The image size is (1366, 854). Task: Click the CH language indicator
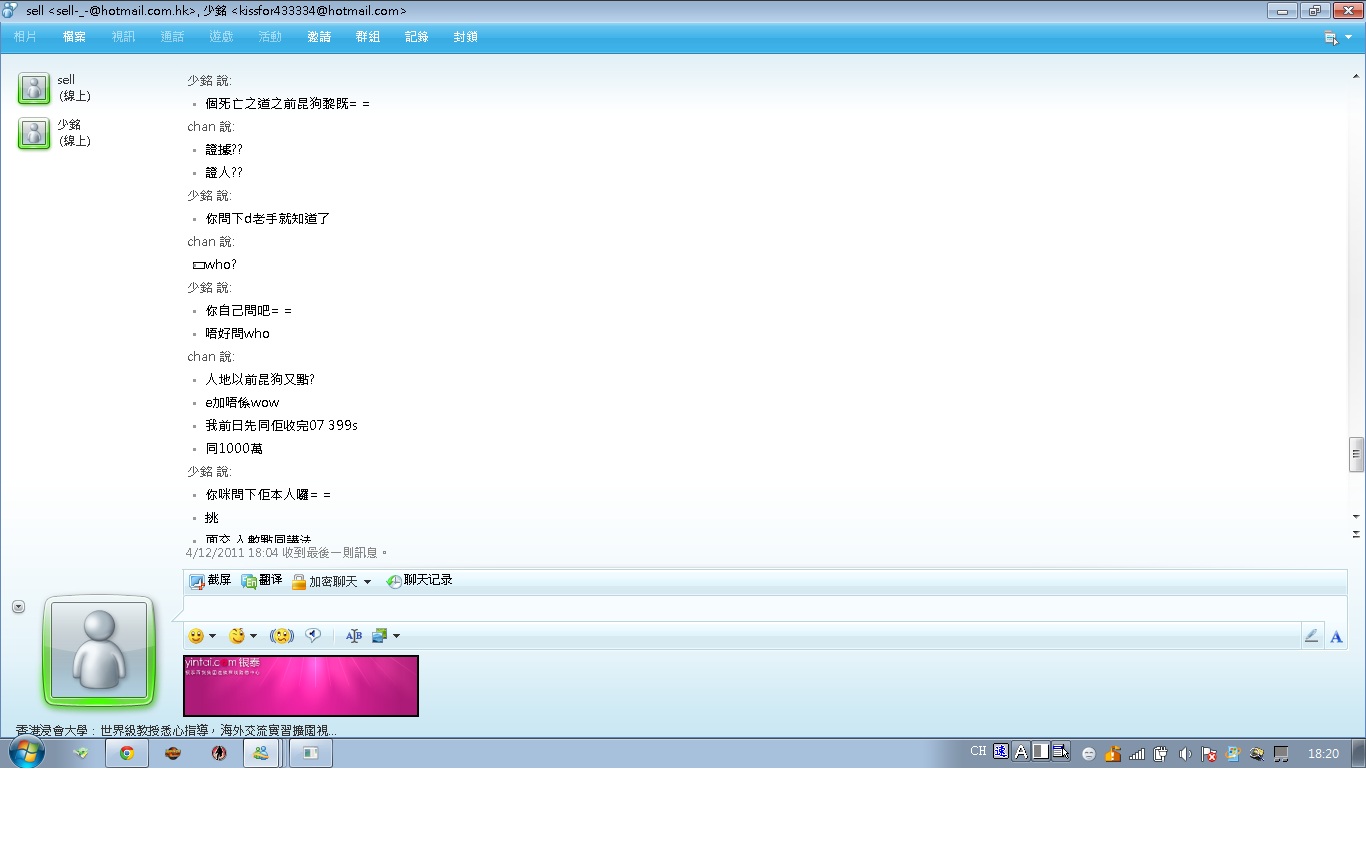pos(978,752)
